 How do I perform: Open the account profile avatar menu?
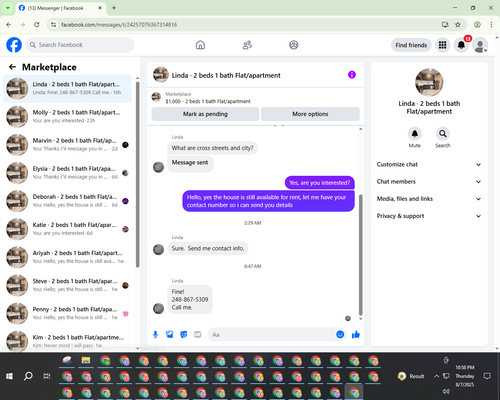[480, 45]
